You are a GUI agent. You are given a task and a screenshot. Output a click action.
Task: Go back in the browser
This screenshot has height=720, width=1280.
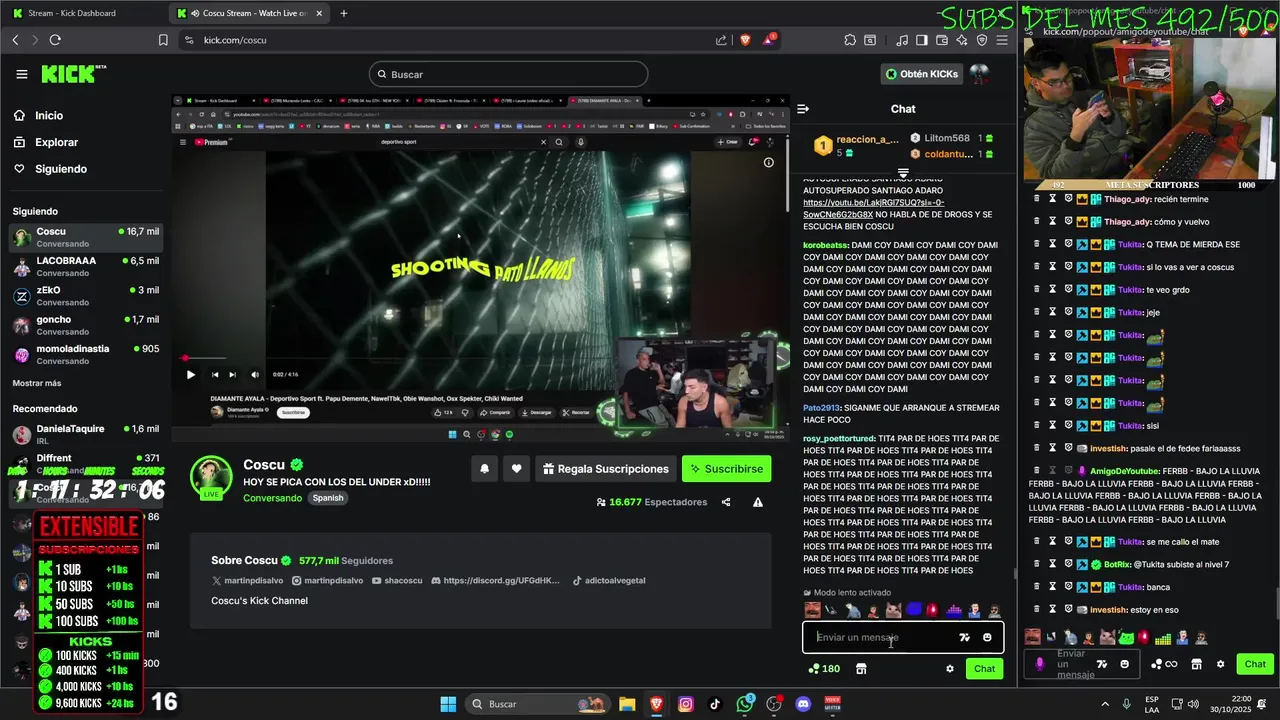coord(15,40)
